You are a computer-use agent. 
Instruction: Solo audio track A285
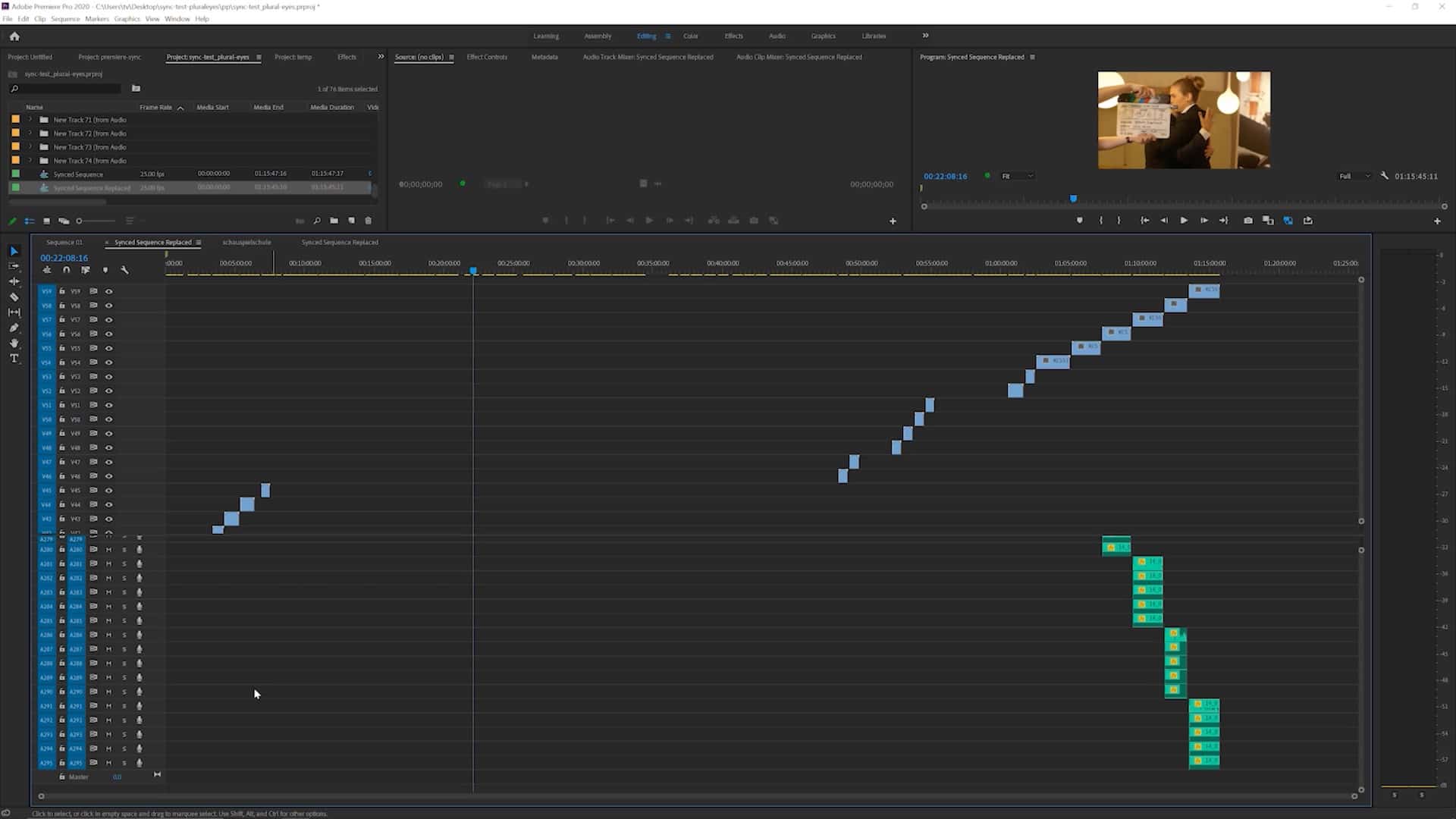124,620
